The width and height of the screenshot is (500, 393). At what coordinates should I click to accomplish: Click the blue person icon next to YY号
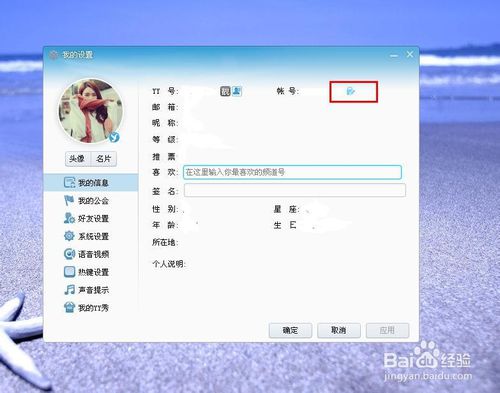(237, 91)
